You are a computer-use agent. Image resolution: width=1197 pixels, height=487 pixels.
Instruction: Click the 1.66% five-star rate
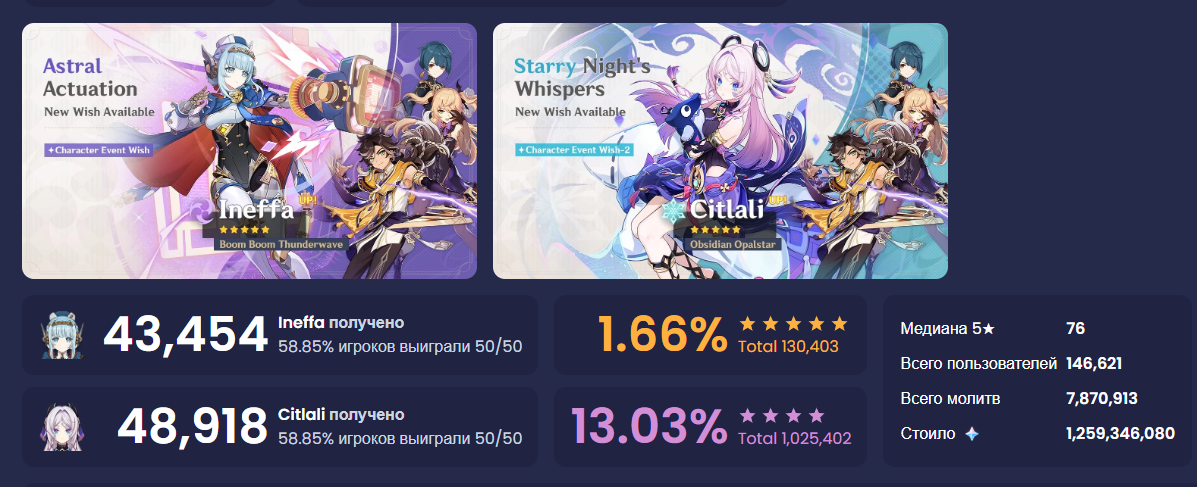[662, 334]
